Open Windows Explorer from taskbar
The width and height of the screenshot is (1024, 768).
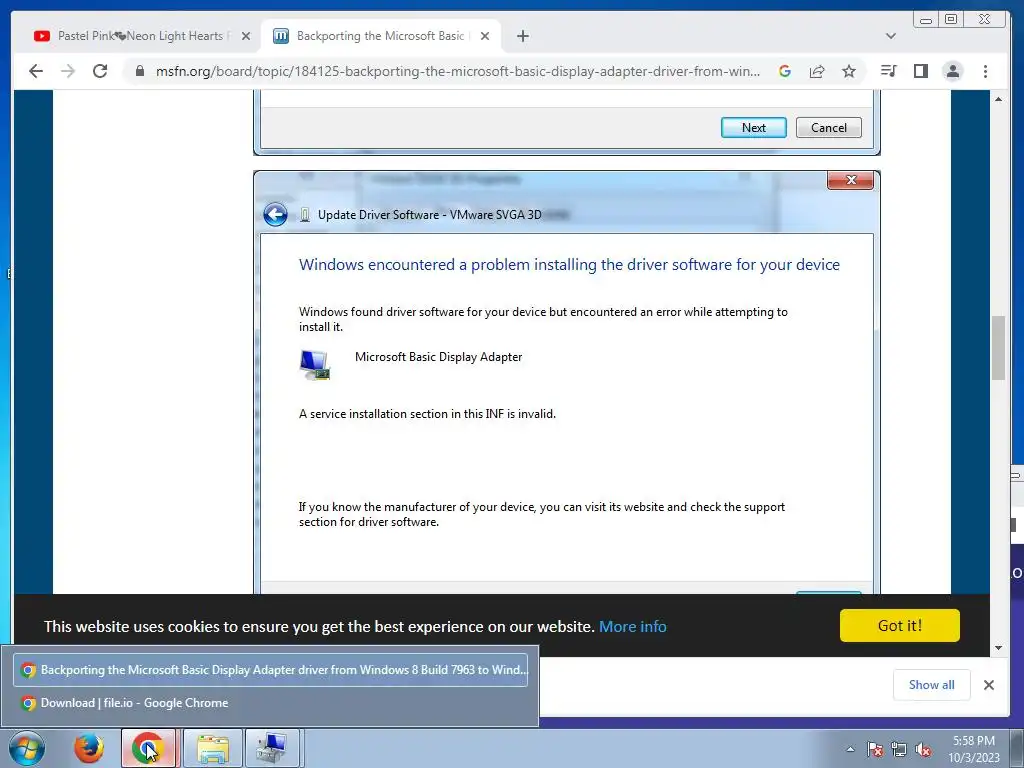(213, 748)
